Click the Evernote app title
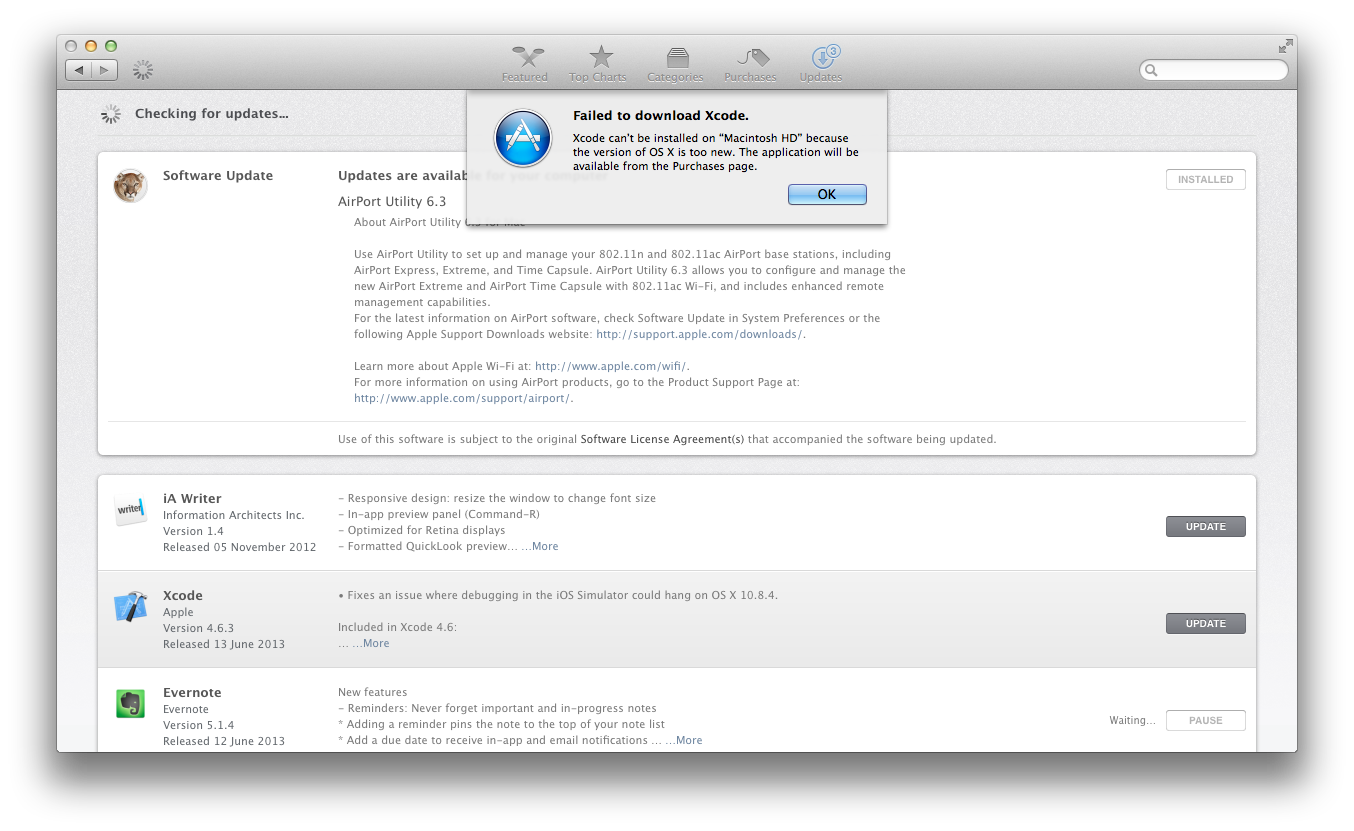The image size is (1354, 831). pyautogui.click(x=192, y=692)
